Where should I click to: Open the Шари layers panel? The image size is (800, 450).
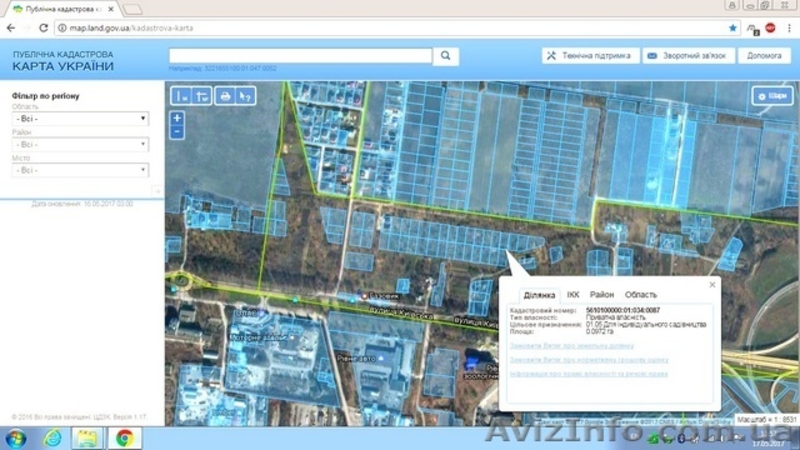coord(773,96)
